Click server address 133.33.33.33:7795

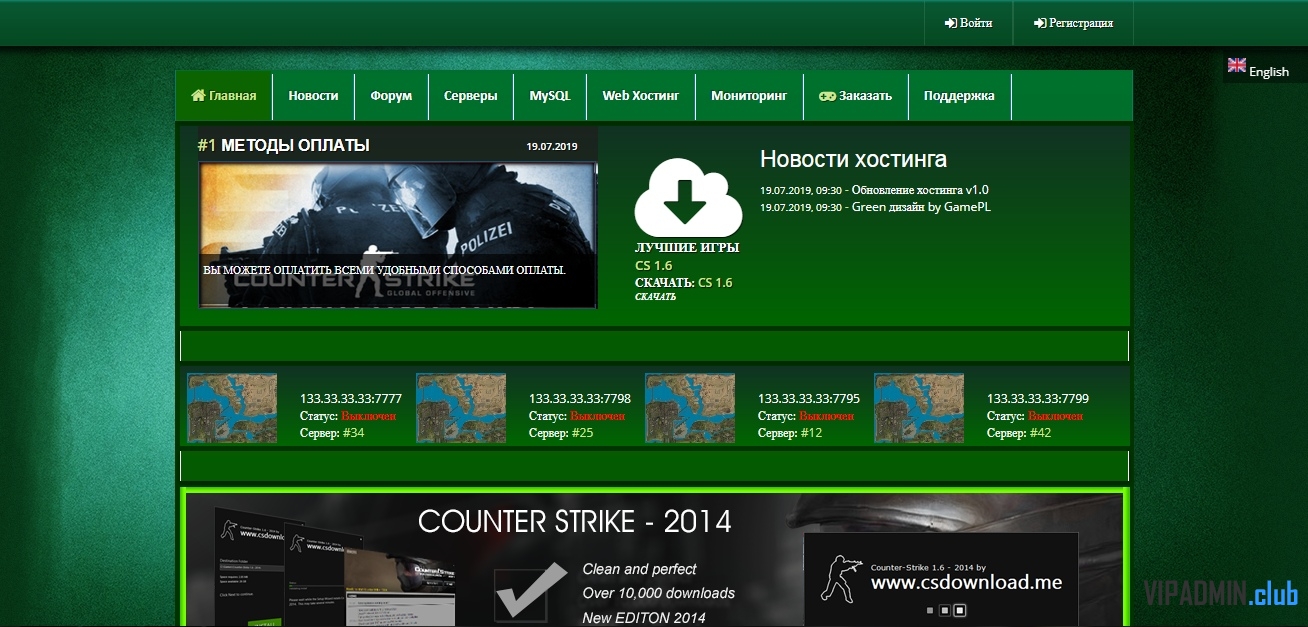click(x=809, y=398)
